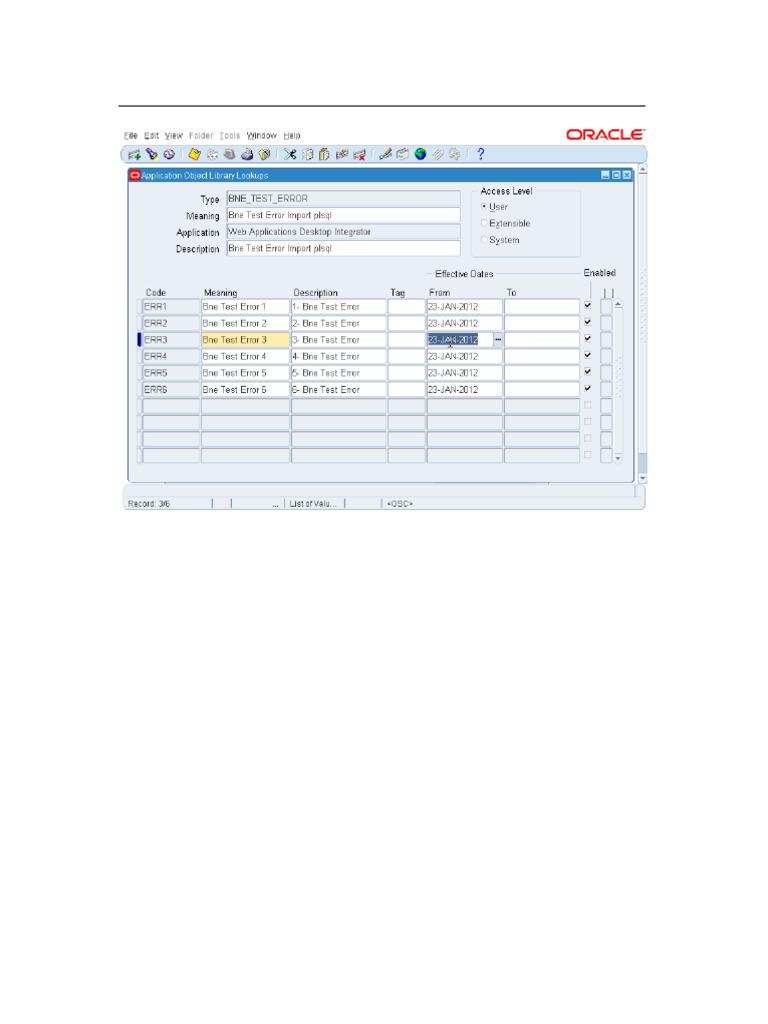Screen dimensions: 768x1024
Task: Open the Tools menu
Action: [x=229, y=136]
